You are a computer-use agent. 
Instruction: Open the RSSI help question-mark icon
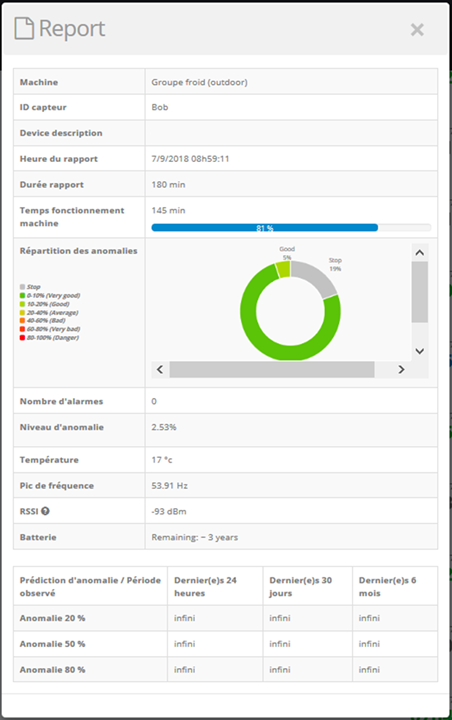pyautogui.click(x=45, y=511)
